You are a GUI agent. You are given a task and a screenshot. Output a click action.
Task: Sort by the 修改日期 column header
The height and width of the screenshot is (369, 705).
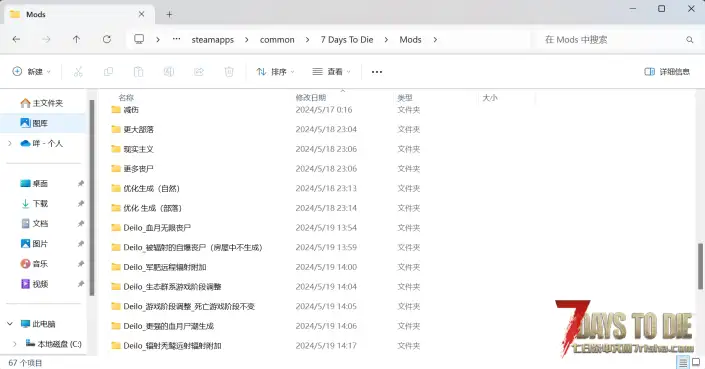click(x=311, y=97)
